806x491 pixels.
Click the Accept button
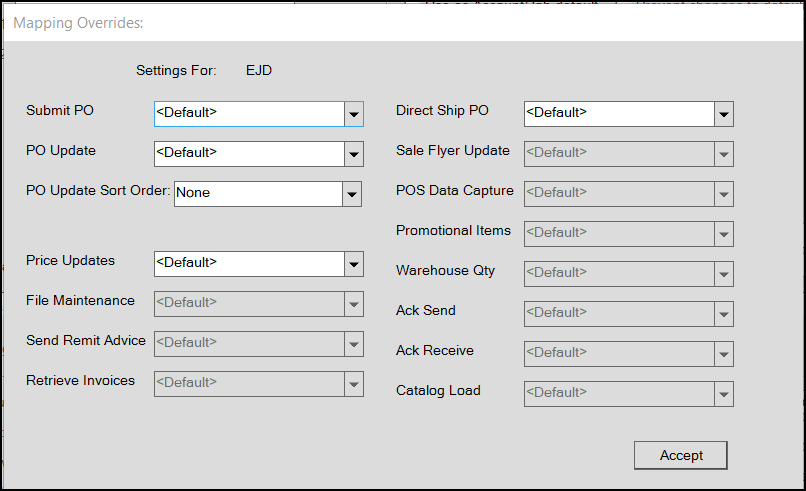681,456
